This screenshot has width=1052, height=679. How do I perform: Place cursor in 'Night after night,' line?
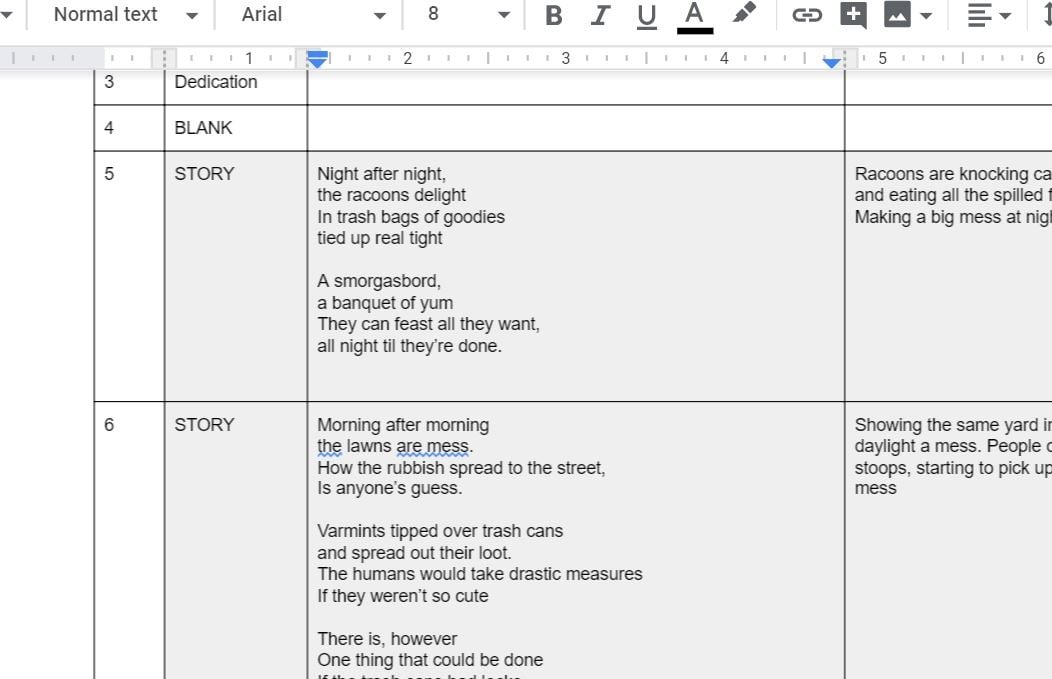pyautogui.click(x=381, y=174)
